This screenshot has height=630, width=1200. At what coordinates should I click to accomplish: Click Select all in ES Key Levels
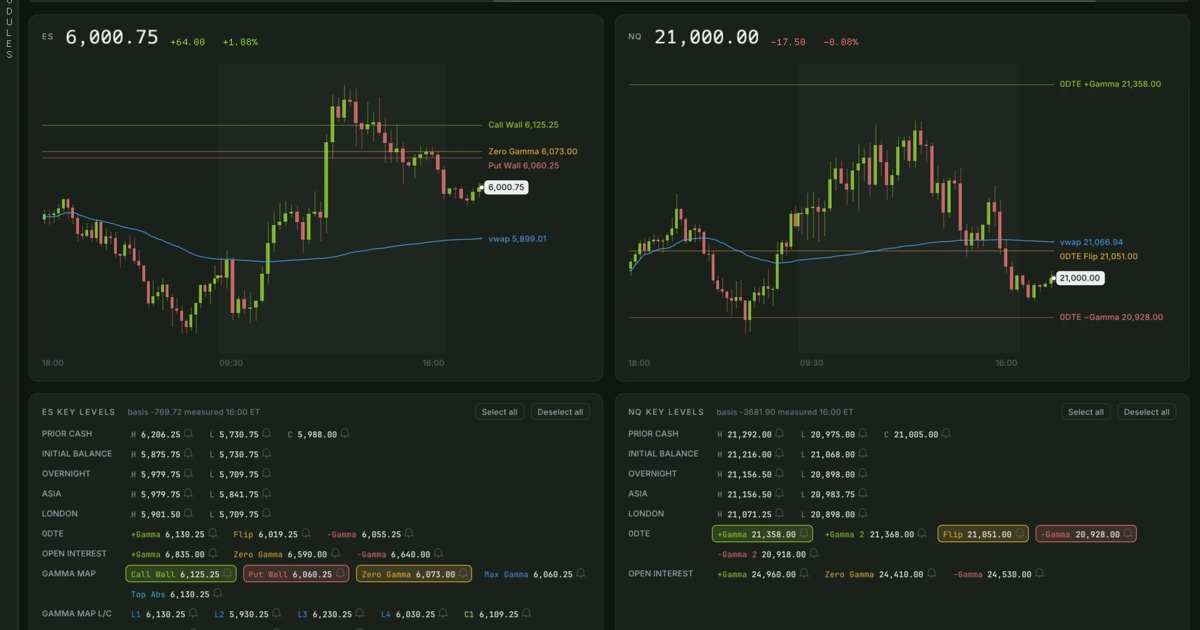point(500,412)
